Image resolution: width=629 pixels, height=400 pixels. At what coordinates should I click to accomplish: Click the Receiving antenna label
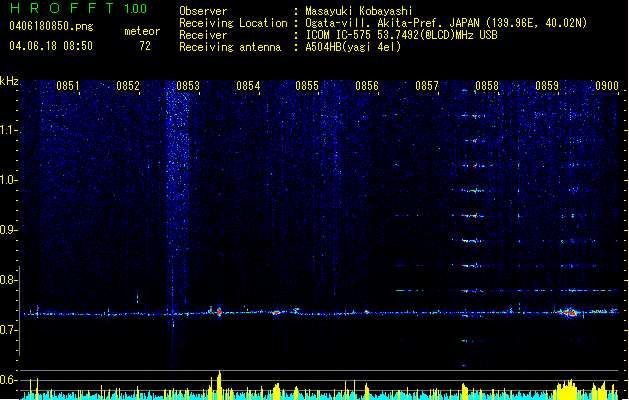click(230, 47)
